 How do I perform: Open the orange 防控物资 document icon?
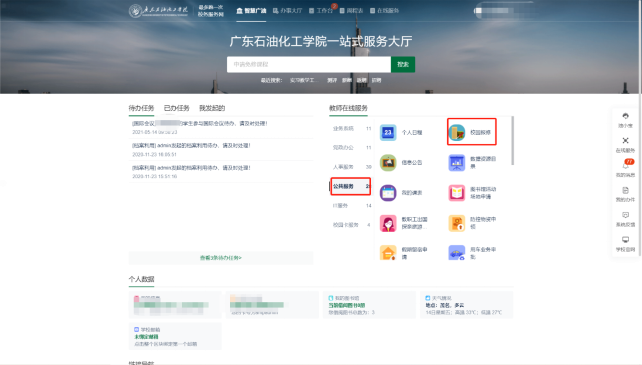(457, 223)
